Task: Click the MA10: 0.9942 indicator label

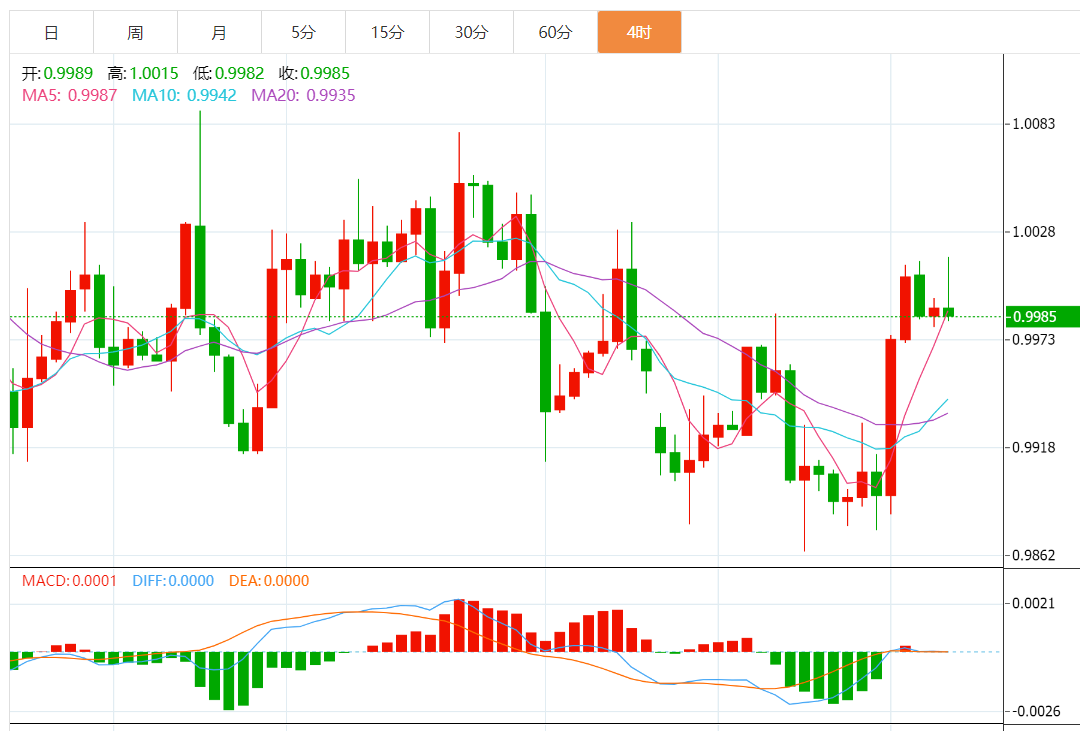Action: 185,95
